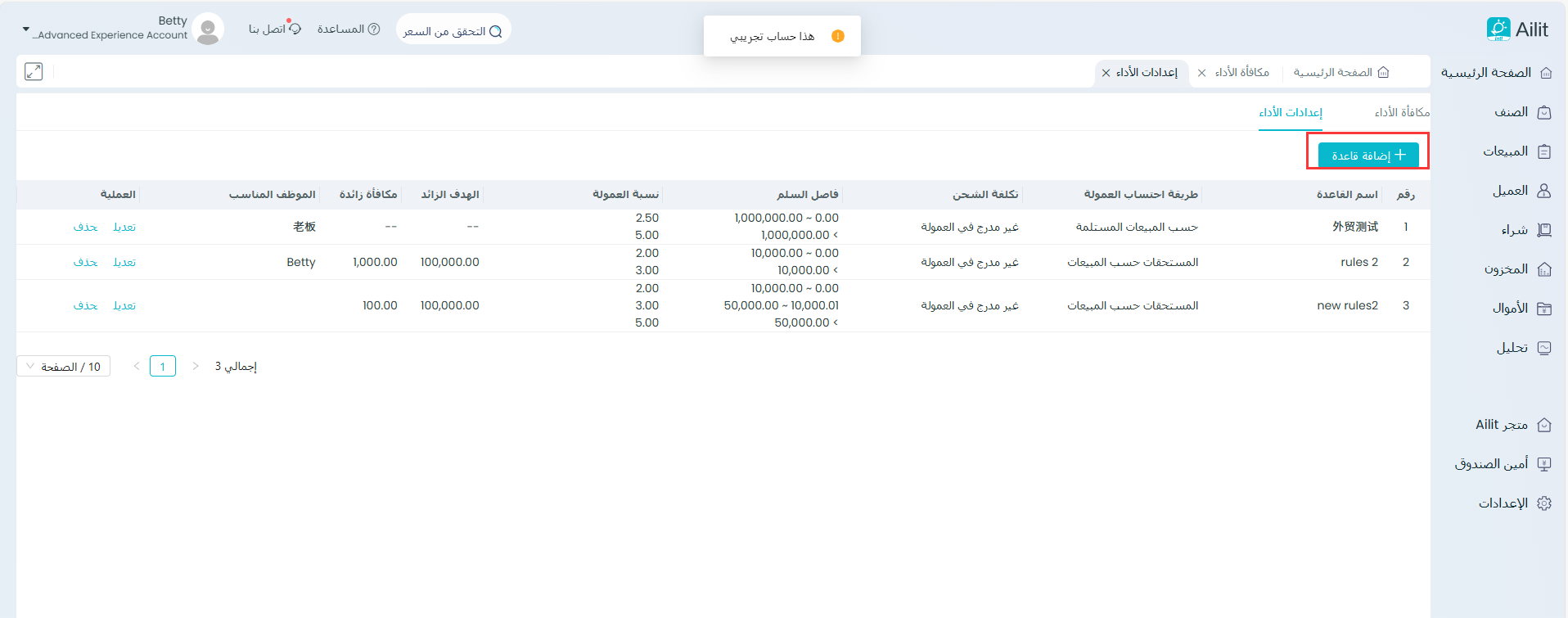This screenshot has width=1568, height=618.
Task: Switch to مكافأة الأداء sub-tab
Action: (x=1401, y=112)
